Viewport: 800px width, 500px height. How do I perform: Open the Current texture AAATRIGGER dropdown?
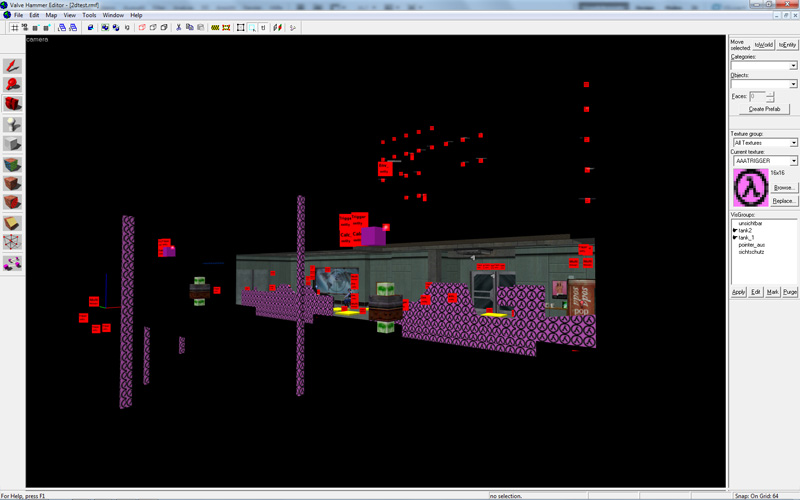[x=793, y=161]
